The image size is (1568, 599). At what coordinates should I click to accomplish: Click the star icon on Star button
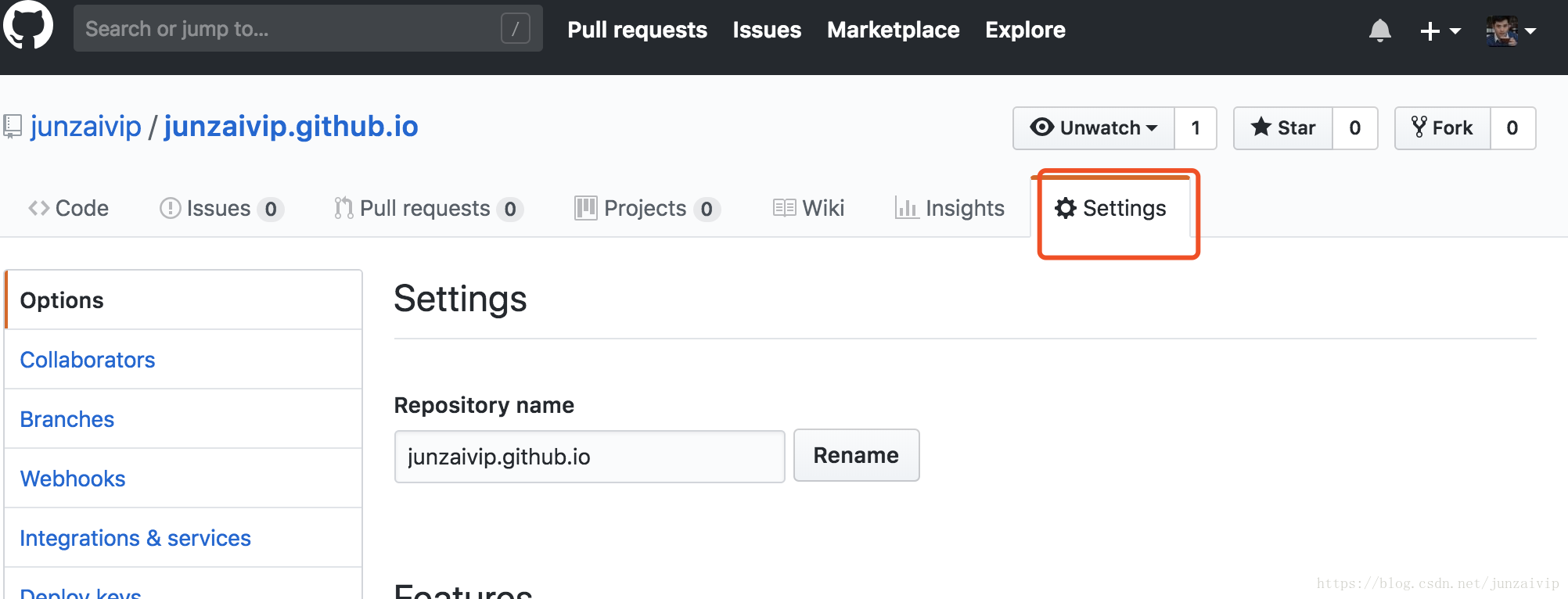(x=1261, y=127)
